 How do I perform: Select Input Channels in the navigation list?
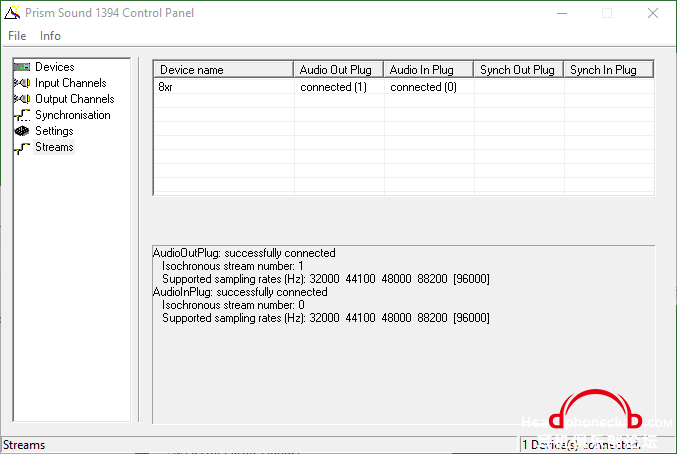pos(71,83)
